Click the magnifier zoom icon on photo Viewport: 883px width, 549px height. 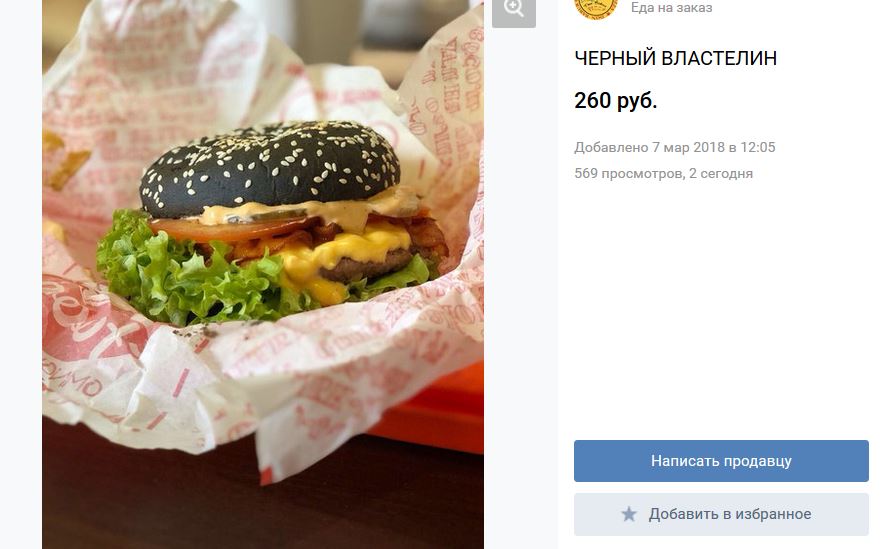point(514,10)
